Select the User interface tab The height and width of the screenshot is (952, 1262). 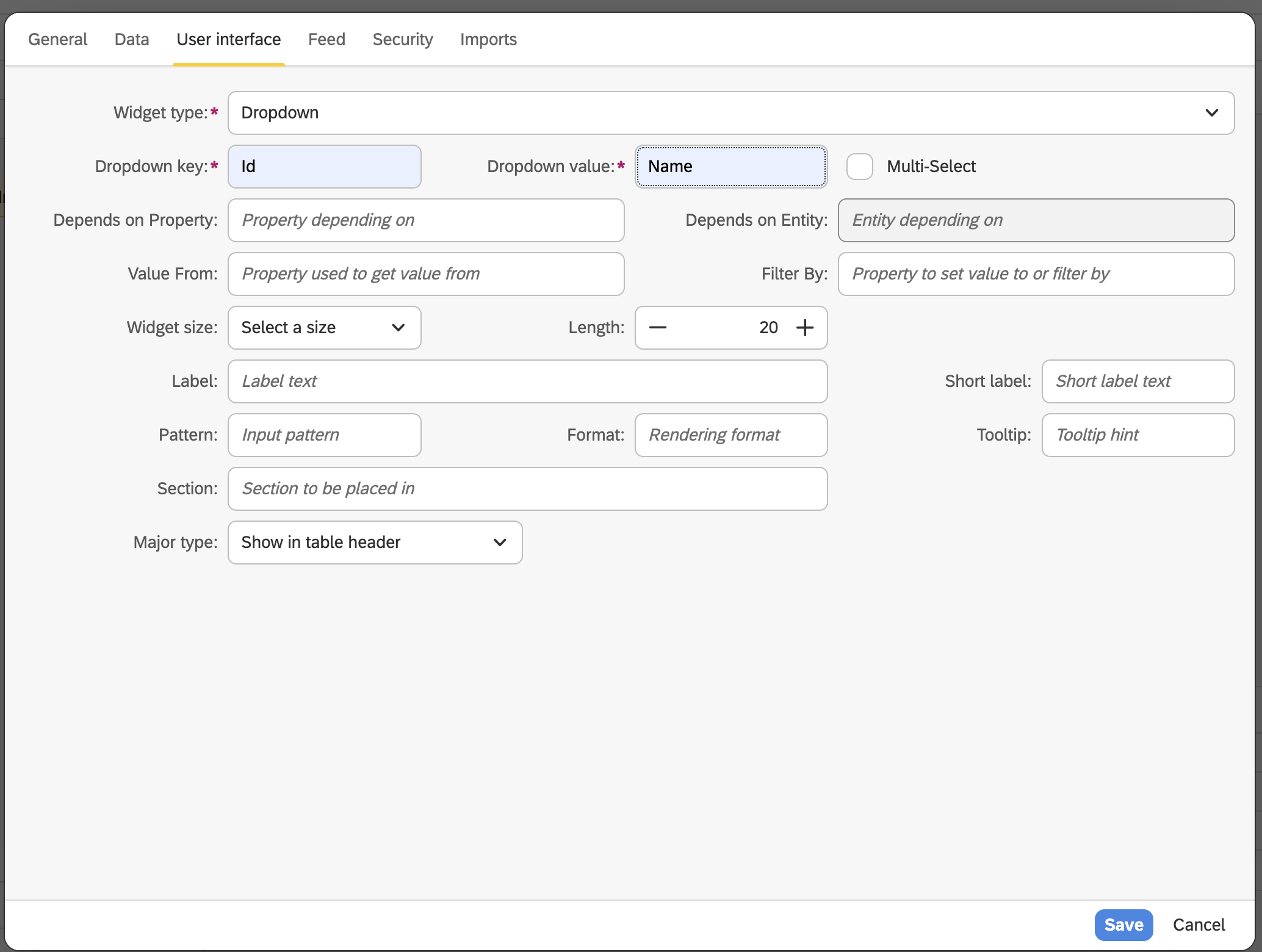229,40
